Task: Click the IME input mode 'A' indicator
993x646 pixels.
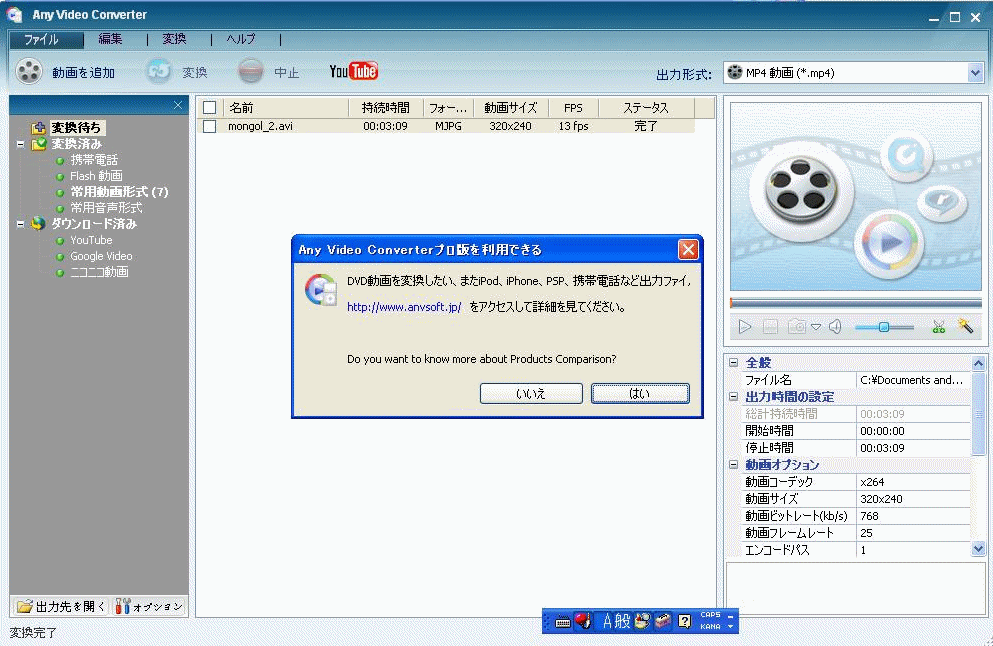Action: point(607,621)
